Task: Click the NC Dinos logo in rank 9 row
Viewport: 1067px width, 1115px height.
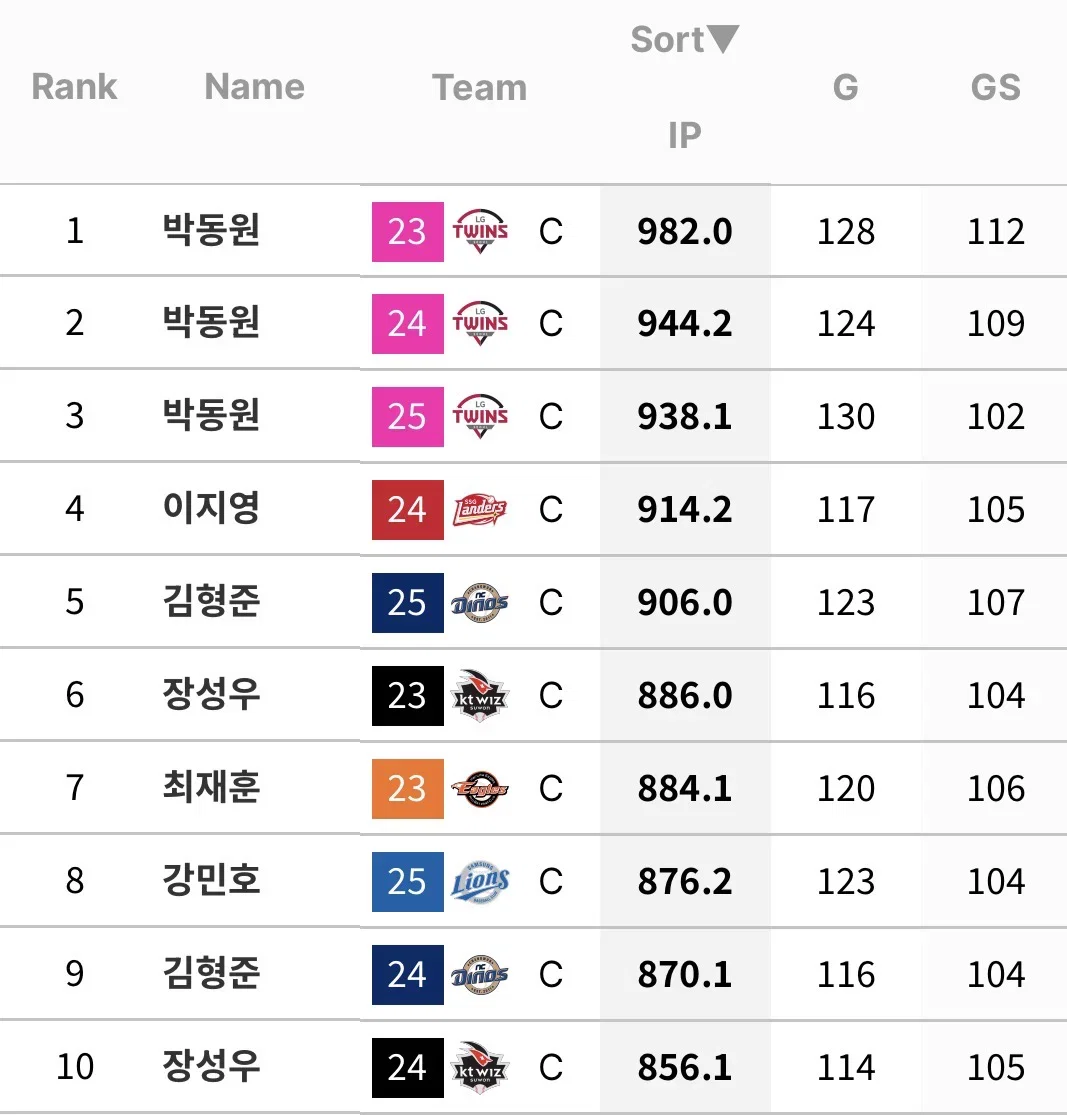Action: pos(480,975)
